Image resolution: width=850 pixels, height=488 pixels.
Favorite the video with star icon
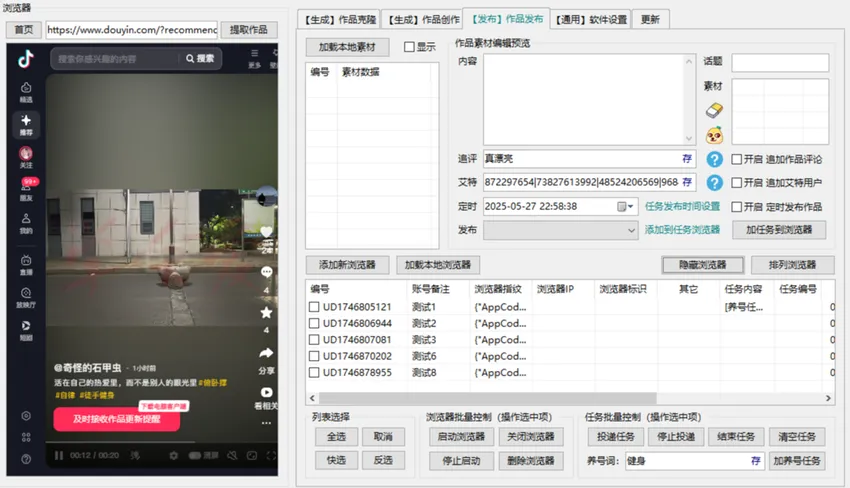[x=266, y=312]
